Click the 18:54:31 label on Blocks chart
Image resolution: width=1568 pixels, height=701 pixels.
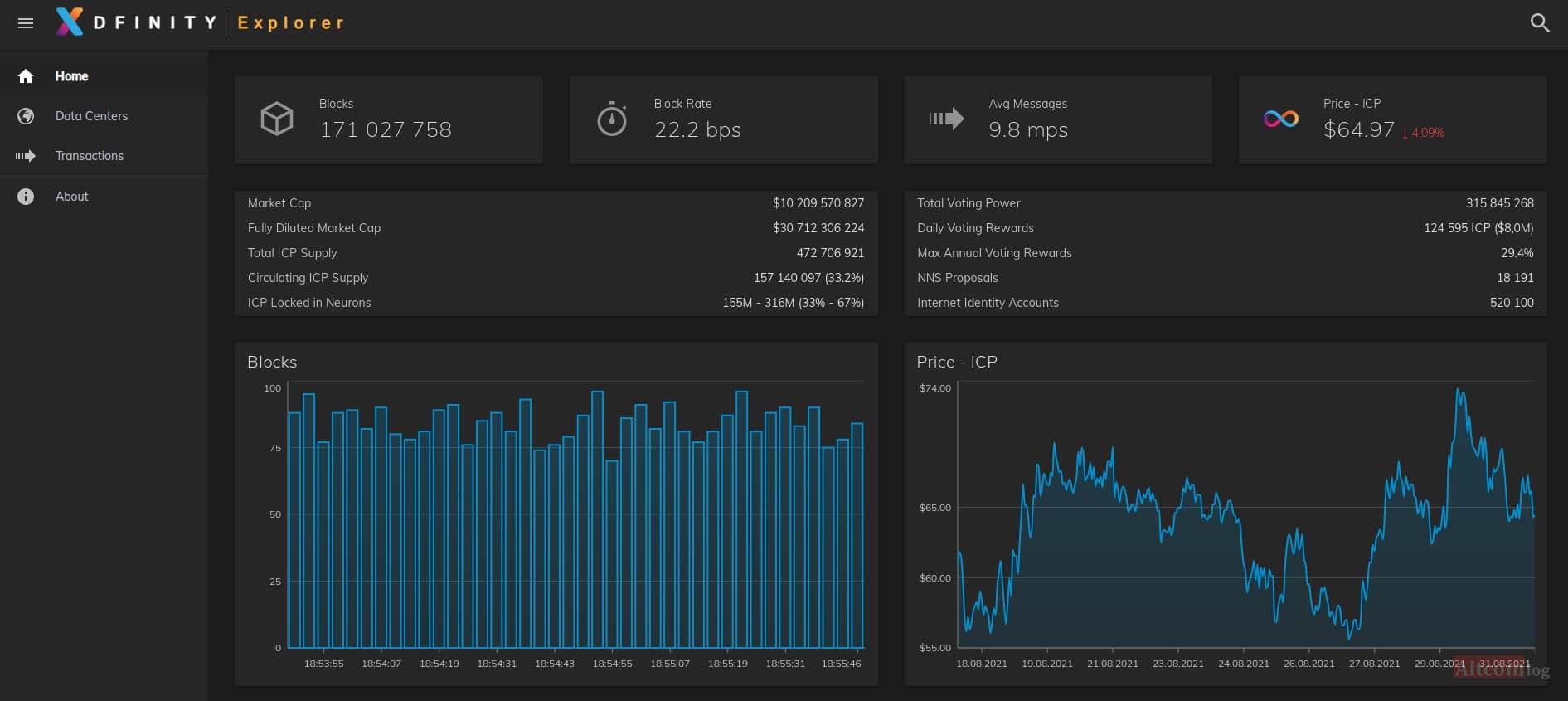(x=497, y=664)
